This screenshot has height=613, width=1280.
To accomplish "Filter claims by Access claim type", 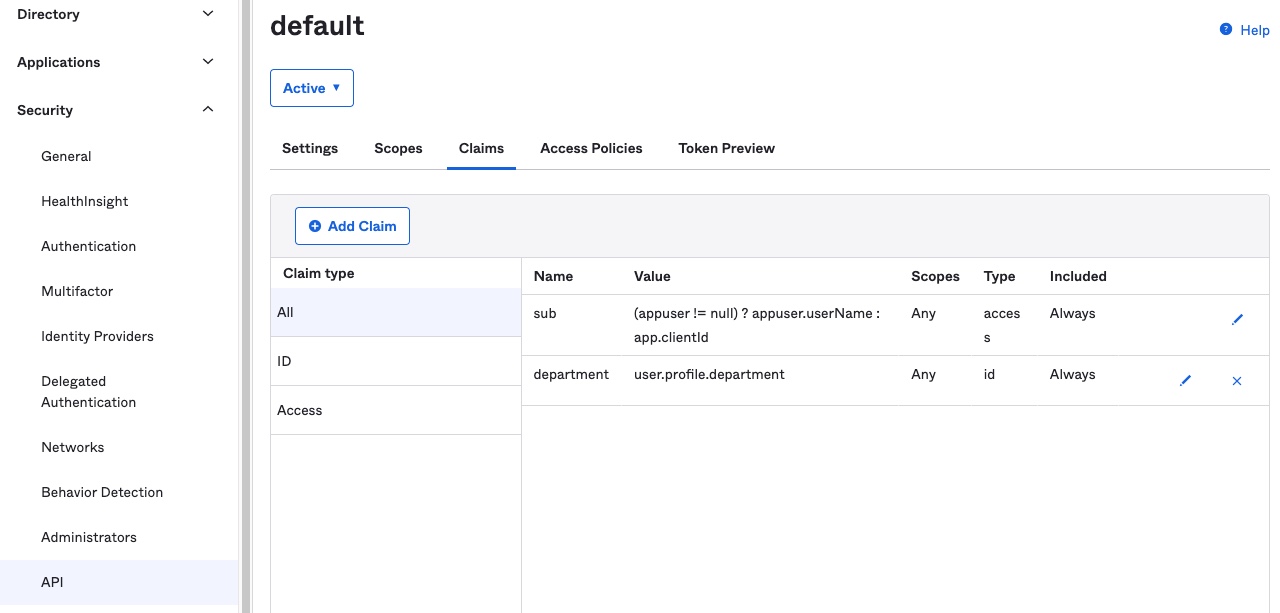I will pos(395,410).
